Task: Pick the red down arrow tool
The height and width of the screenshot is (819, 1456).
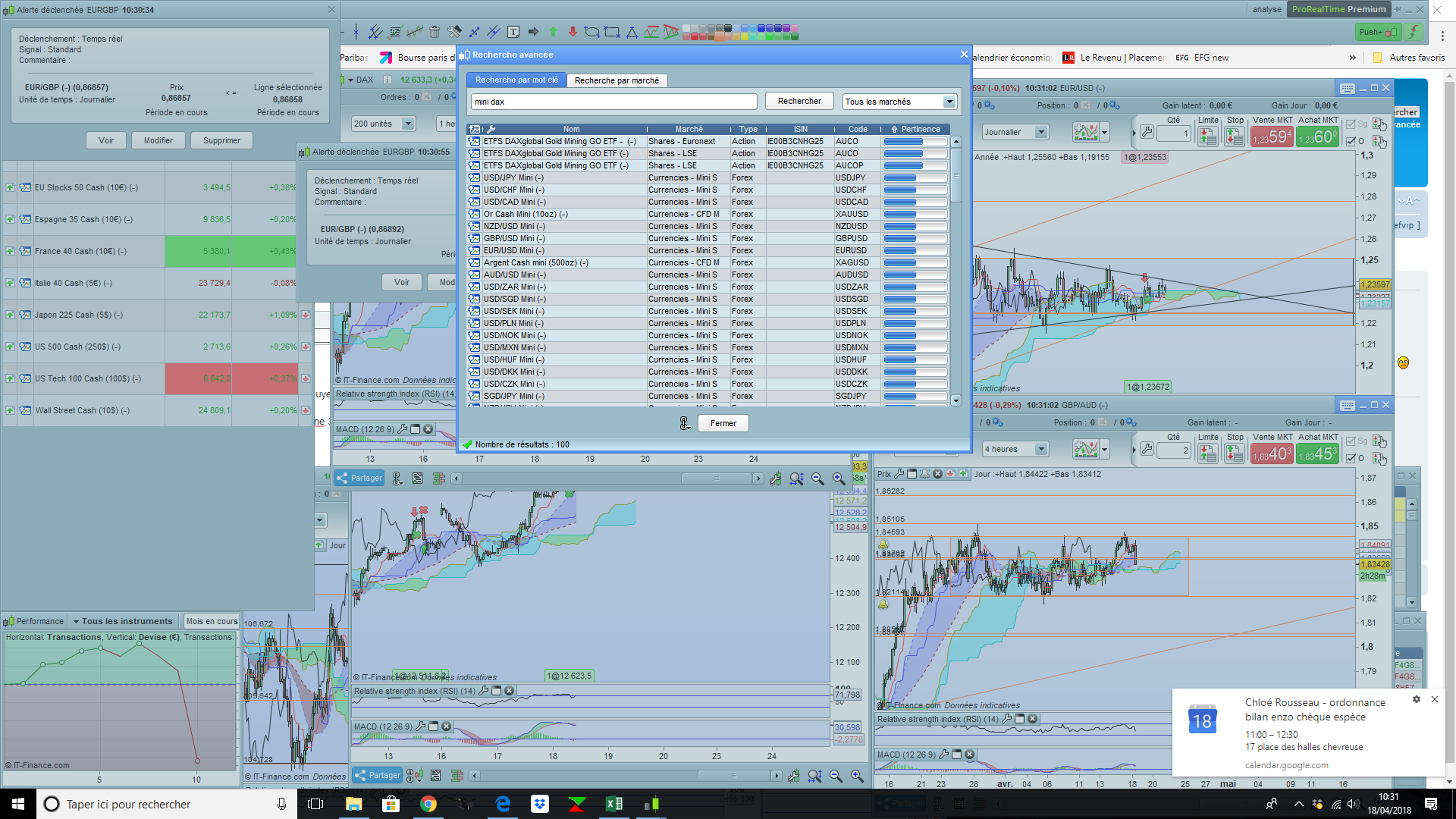Action: [573, 32]
